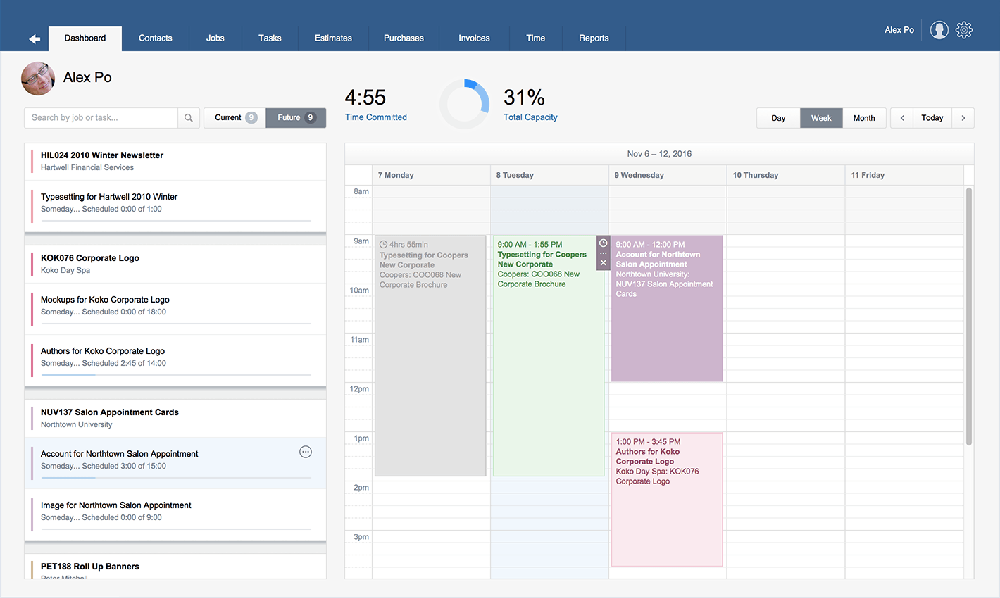Click the calendar vertical scrollbar
The height and width of the screenshot is (598, 1000).
(x=969, y=316)
